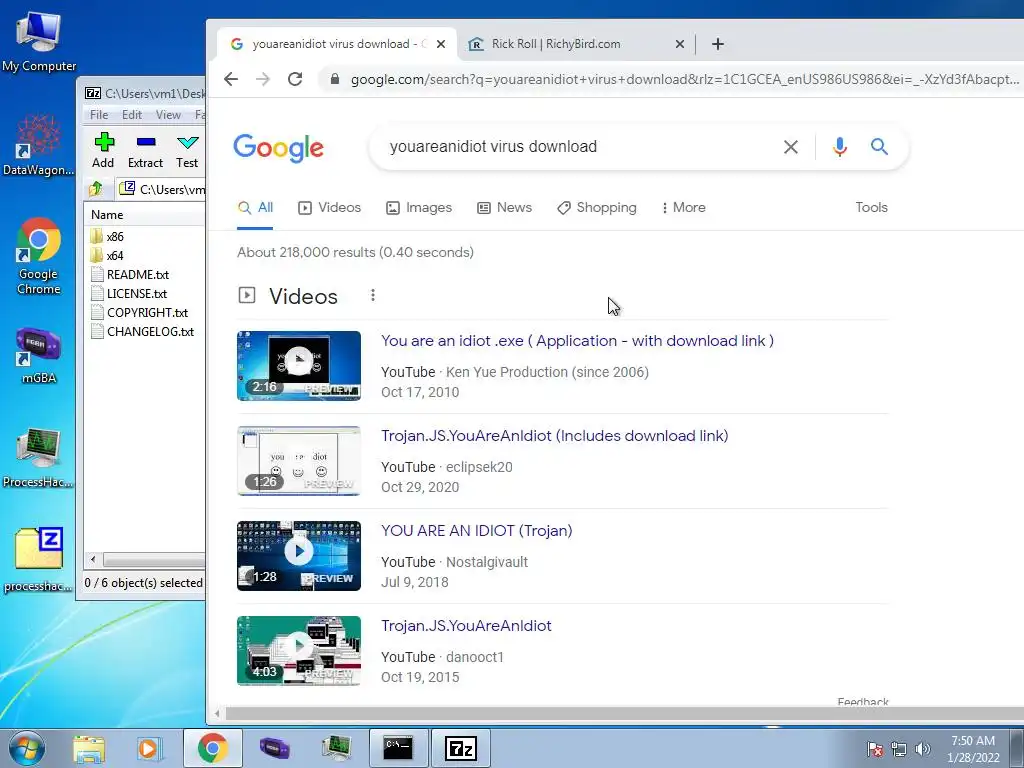
Task: Switch to Chrome in taskbar
Action: pyautogui.click(x=212, y=748)
